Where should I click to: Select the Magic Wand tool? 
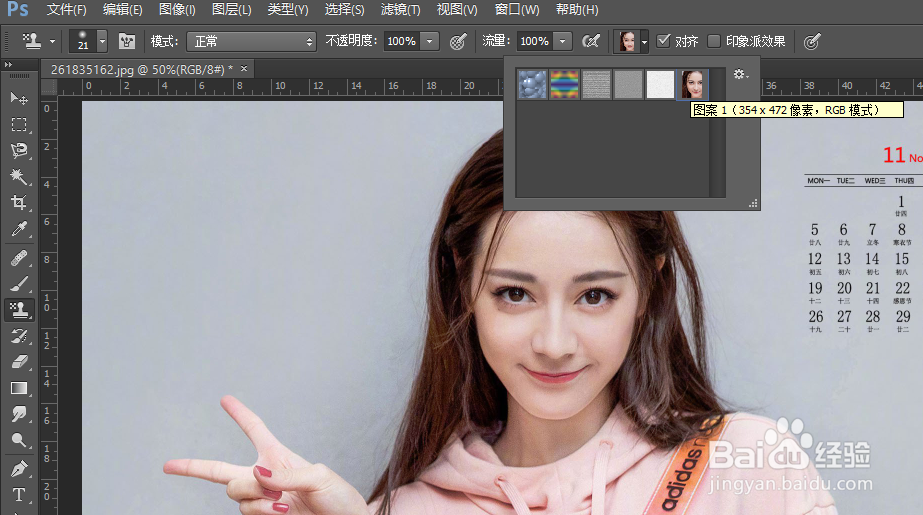[19, 176]
